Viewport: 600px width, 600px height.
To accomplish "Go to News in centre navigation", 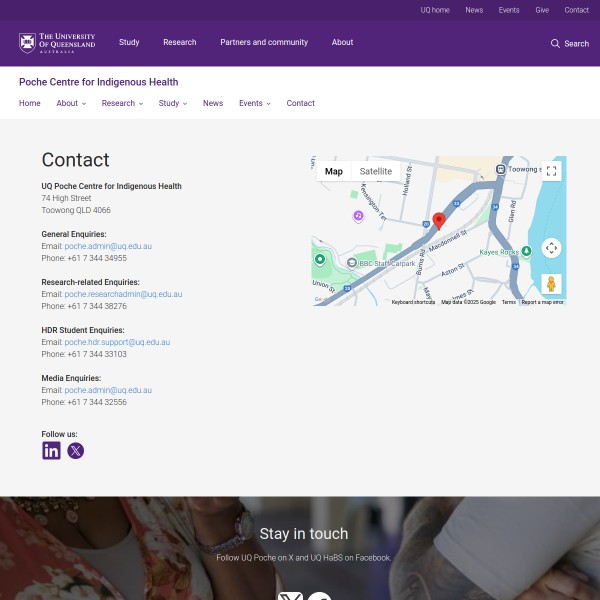I will [x=213, y=103].
